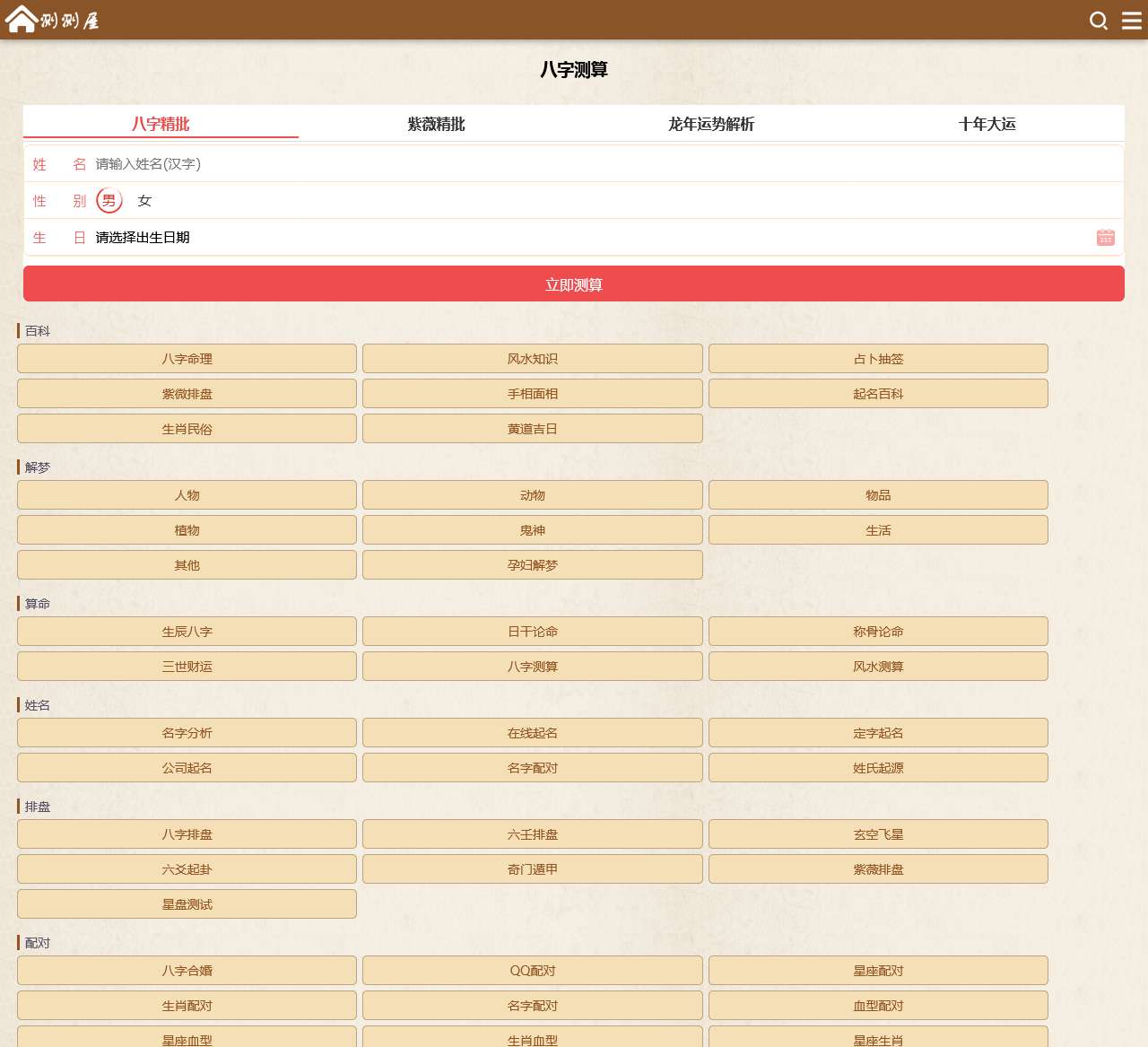This screenshot has height=1047, width=1148.
Task: Open the QQ配对 link
Action: point(533,971)
